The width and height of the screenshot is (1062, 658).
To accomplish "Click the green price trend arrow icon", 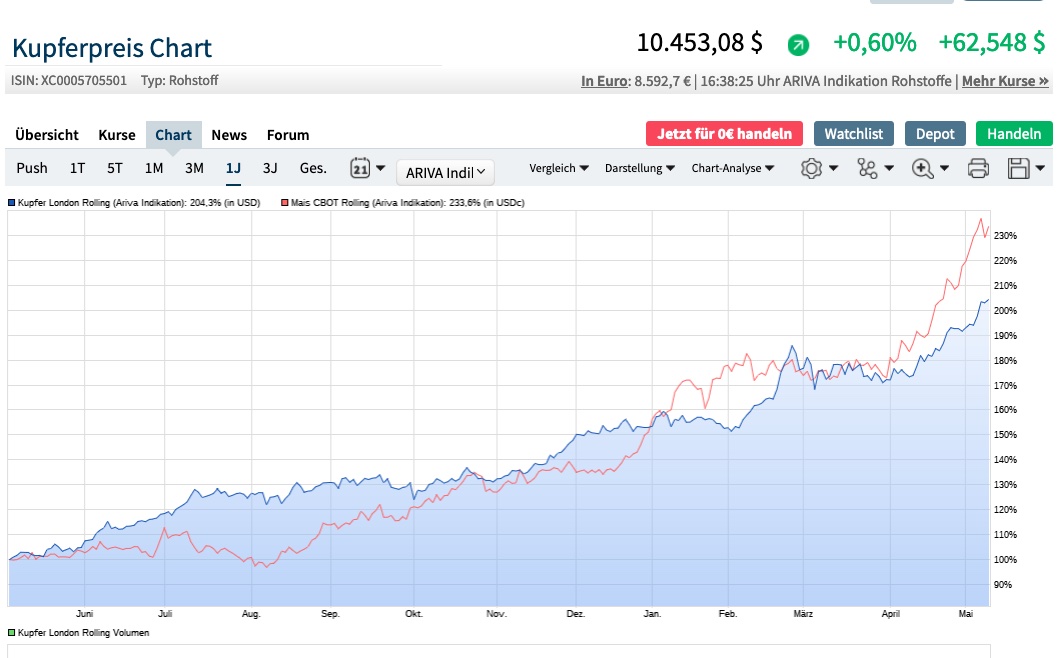I will tap(798, 44).
